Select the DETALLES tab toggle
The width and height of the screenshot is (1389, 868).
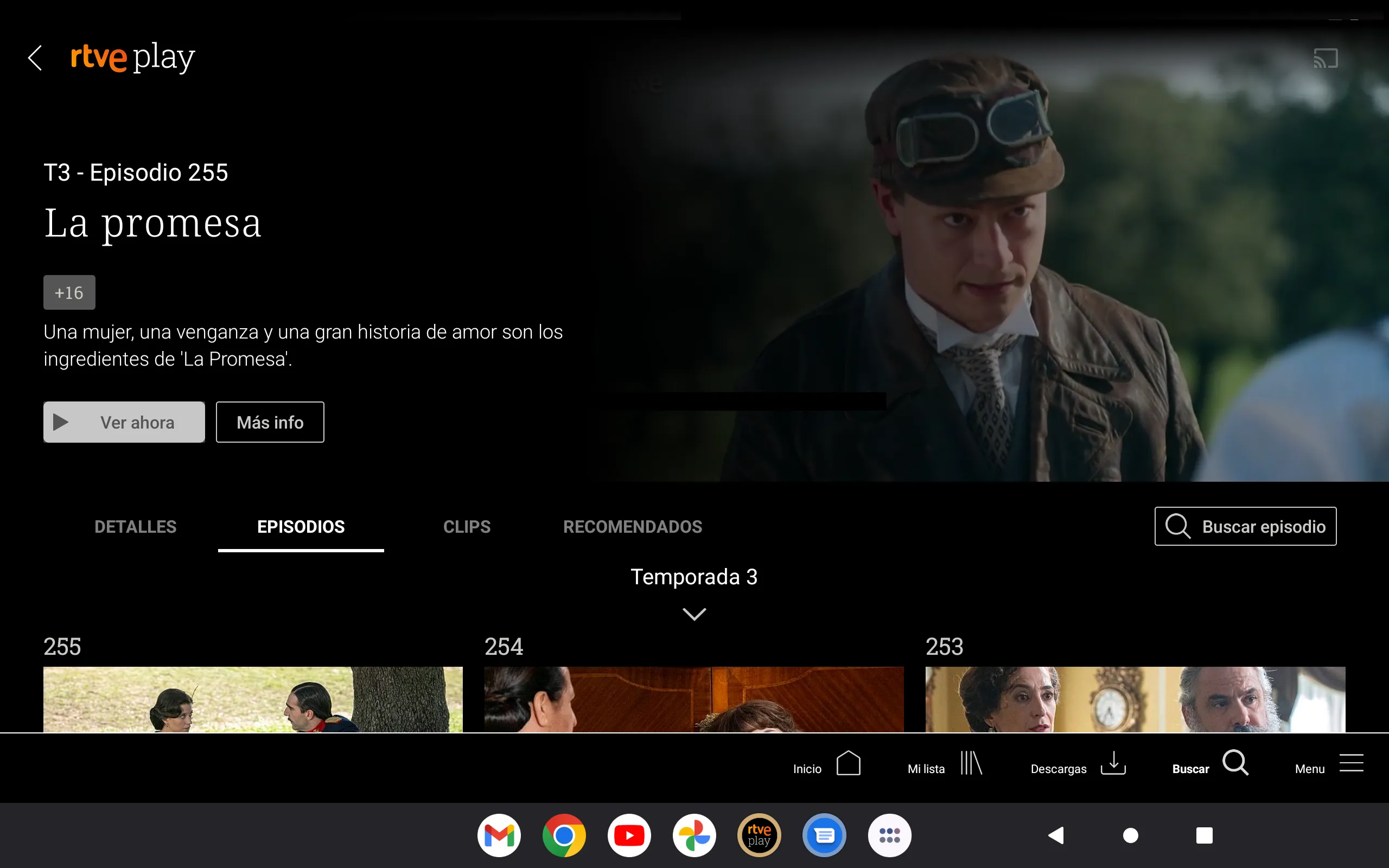pos(134,527)
